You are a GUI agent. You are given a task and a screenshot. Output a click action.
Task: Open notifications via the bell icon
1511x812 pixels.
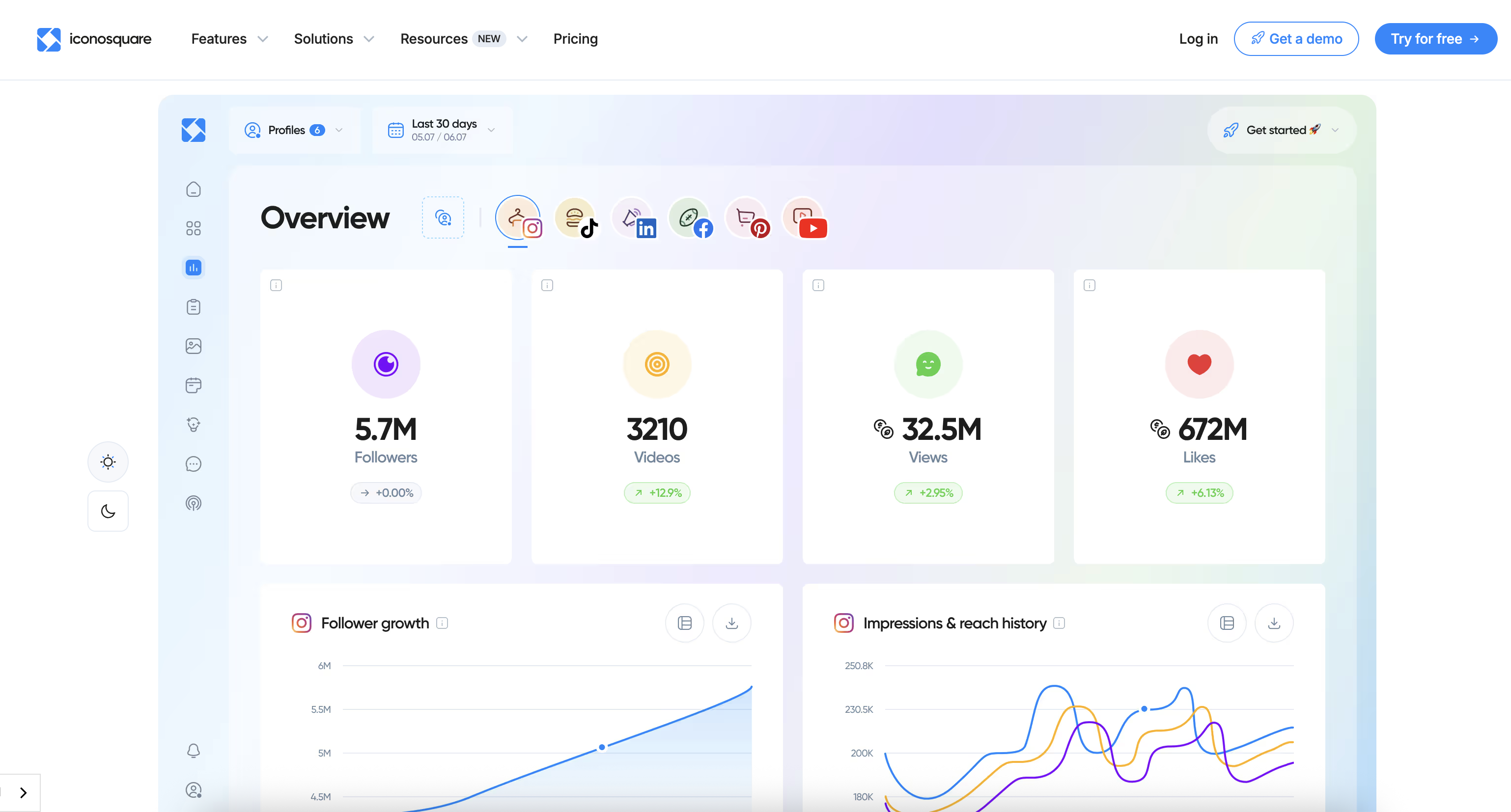(x=194, y=751)
